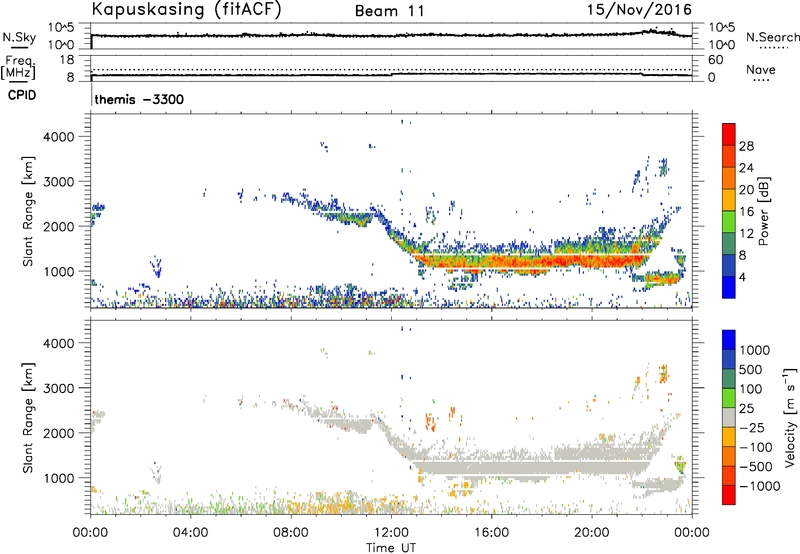
Task: Click the '12:00' time tick label
Action: (x=391, y=533)
